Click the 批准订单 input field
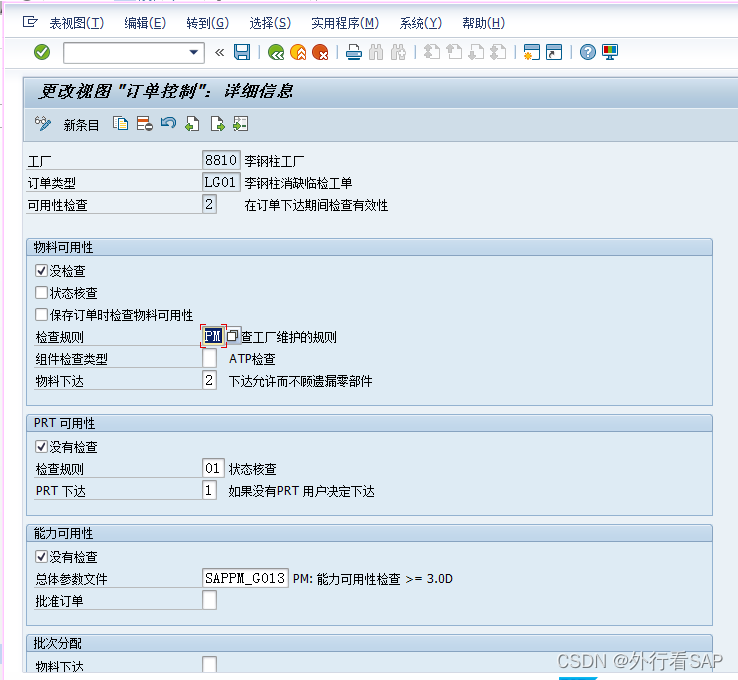The height and width of the screenshot is (680, 738). (x=209, y=600)
